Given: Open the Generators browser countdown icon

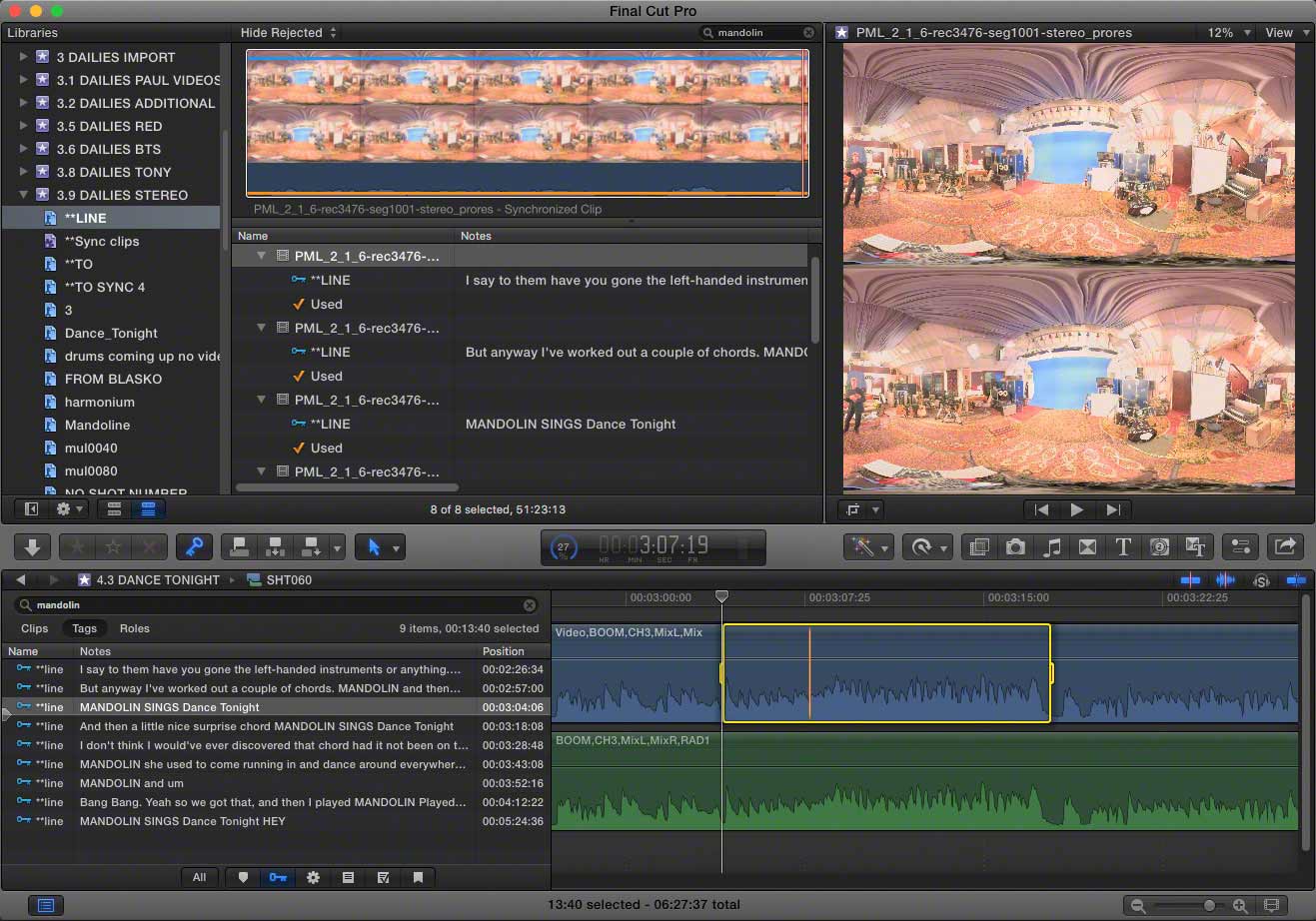Looking at the screenshot, I should [1159, 546].
